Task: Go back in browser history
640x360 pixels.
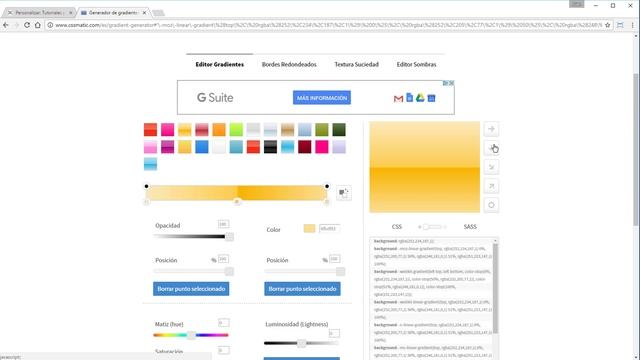Action: [x=6, y=25]
